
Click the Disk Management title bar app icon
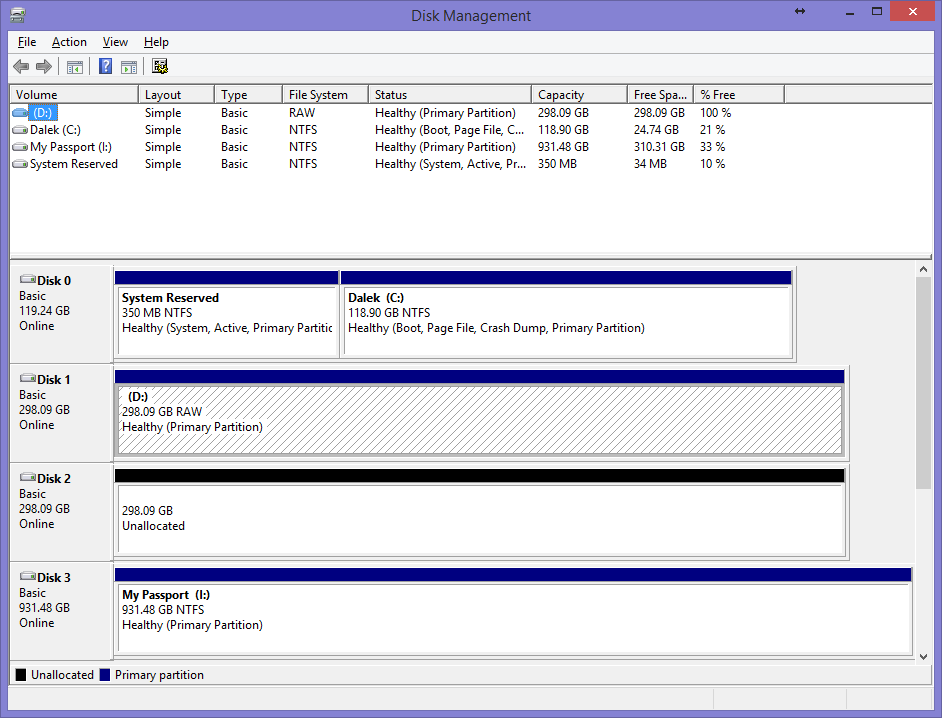click(18, 15)
